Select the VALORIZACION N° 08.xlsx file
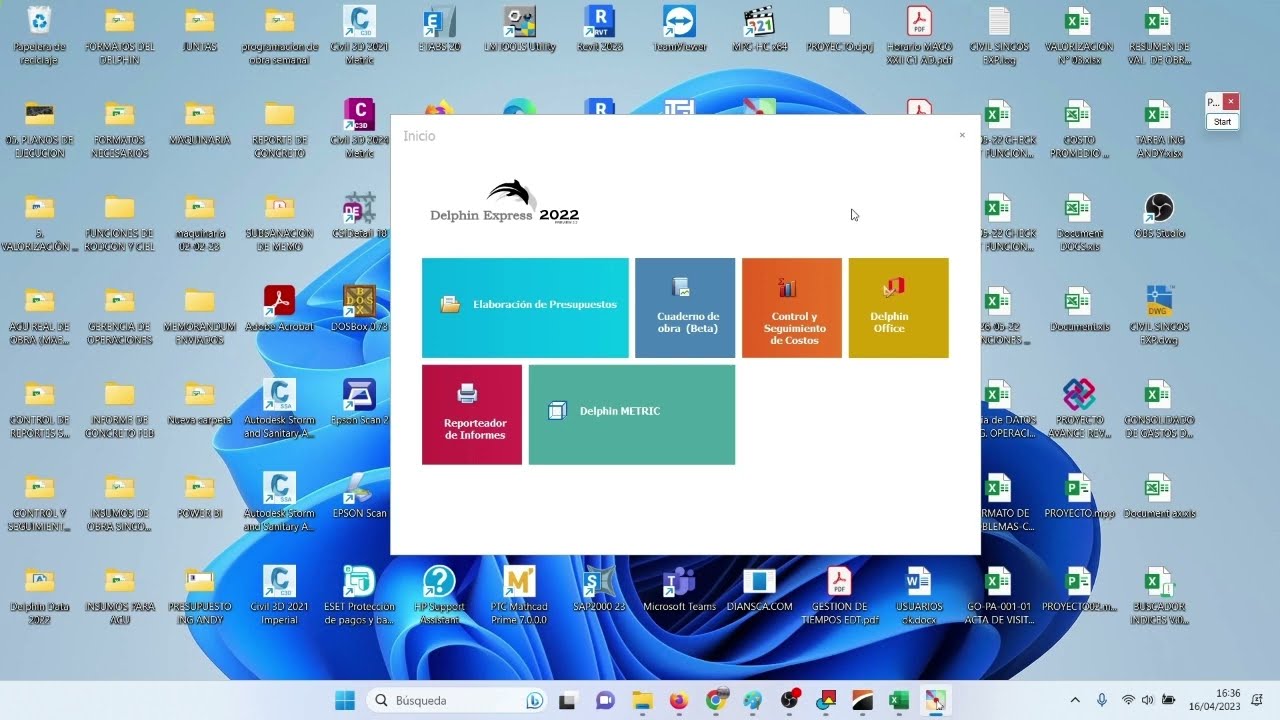The image size is (1280, 720). [1078, 34]
